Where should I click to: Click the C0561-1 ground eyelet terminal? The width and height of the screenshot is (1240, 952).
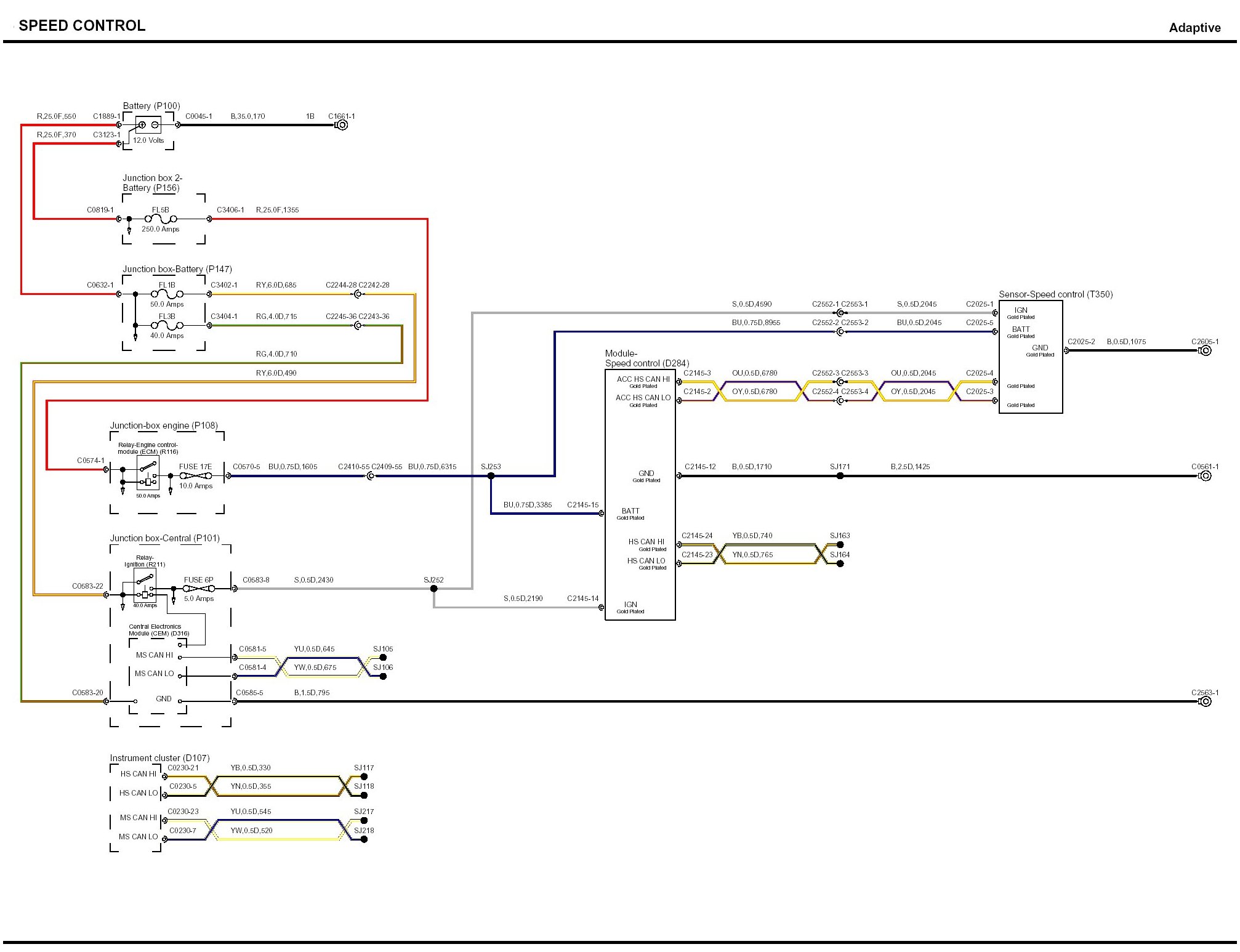coord(1206,476)
